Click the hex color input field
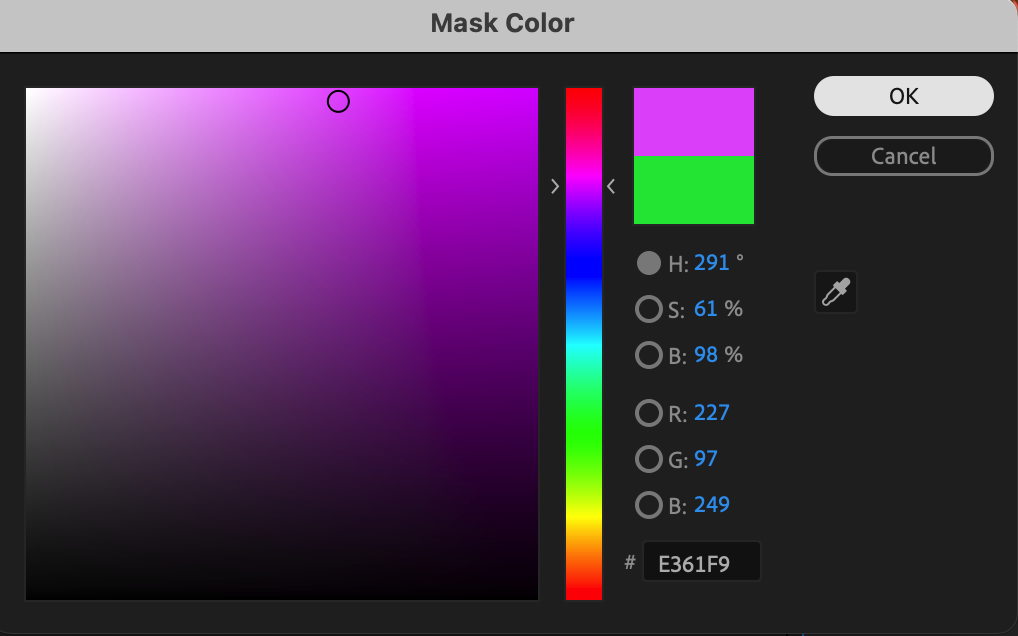Image resolution: width=1018 pixels, height=636 pixels. coord(702,561)
